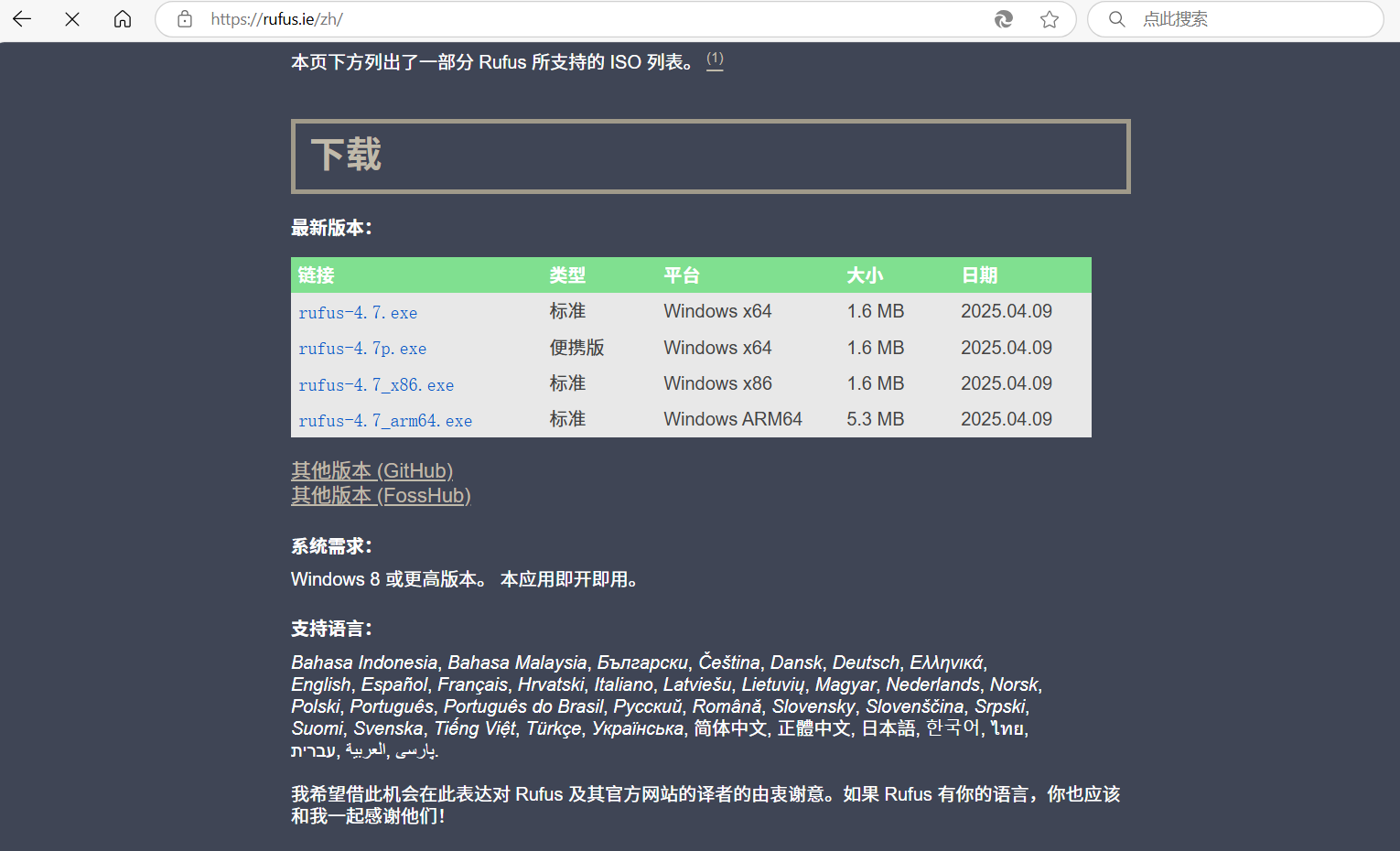1400x851 pixels.
Task: Click the Edge engine icon in the address bar
Action: (1004, 19)
